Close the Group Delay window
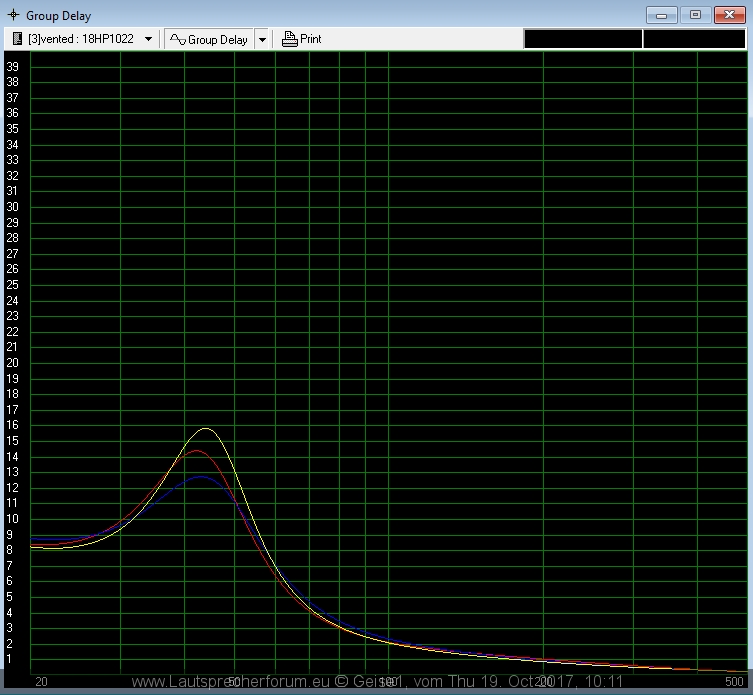Screen dimensions: 753x695 click(x=729, y=15)
